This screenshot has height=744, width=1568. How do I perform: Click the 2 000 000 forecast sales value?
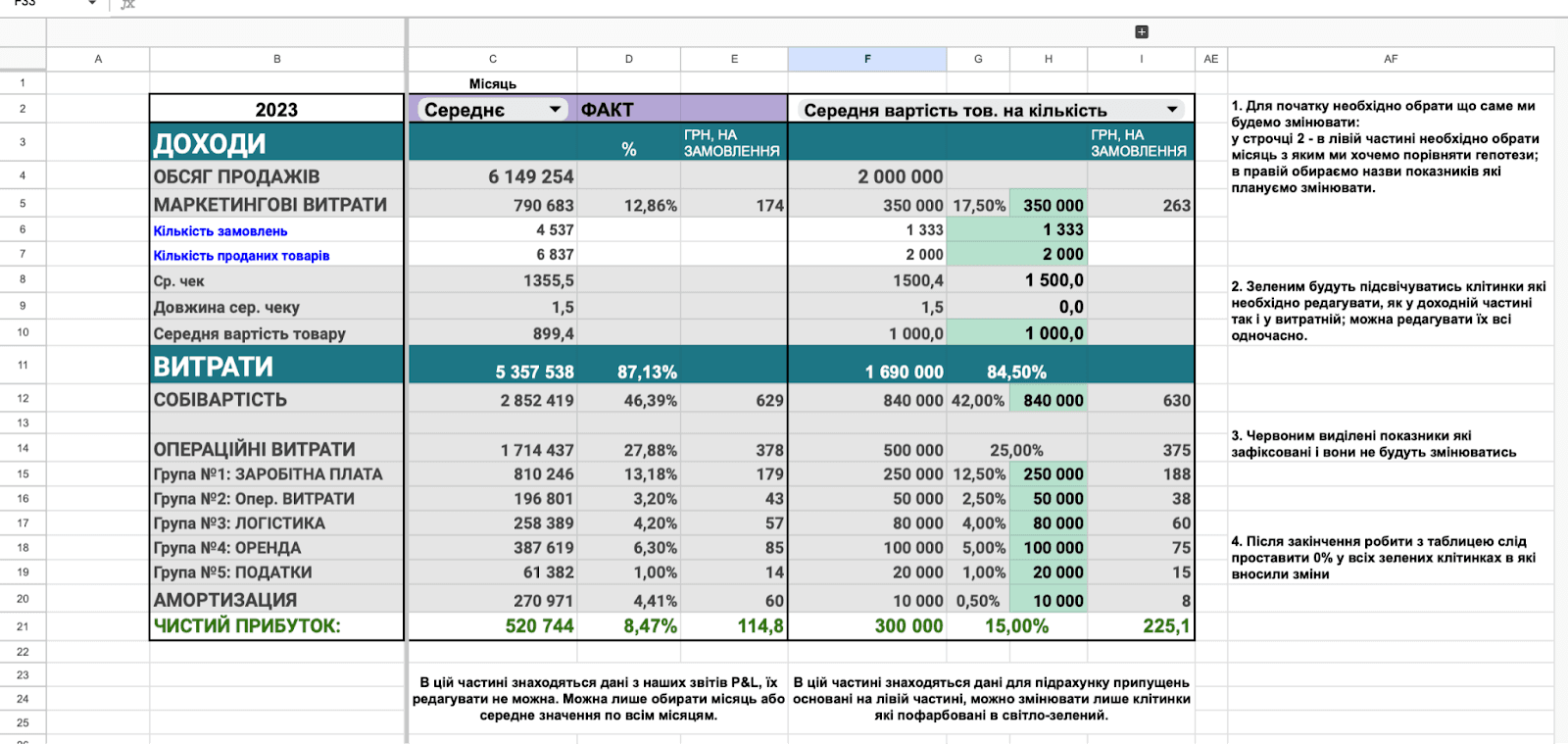pos(867,176)
